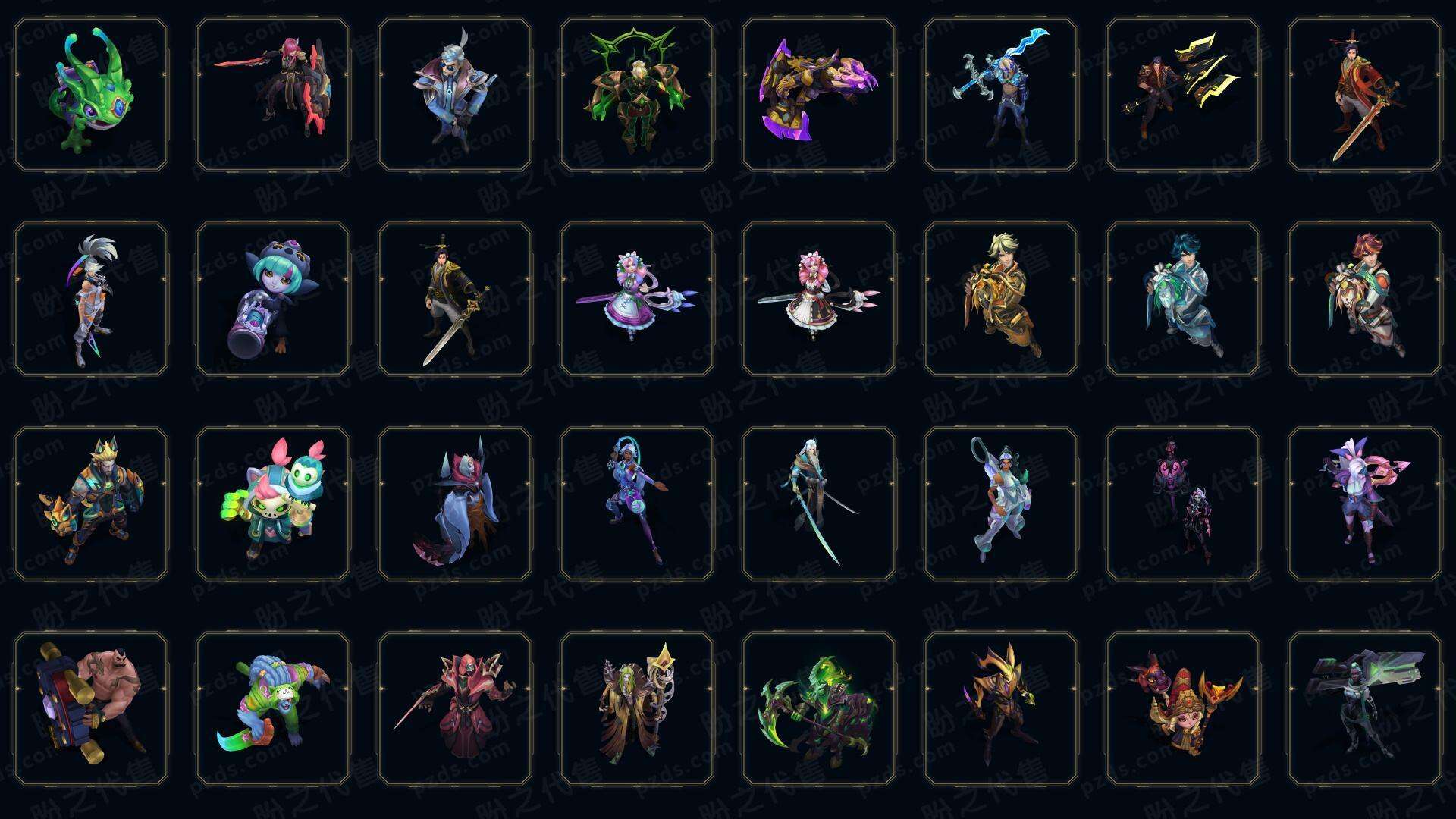Pick the red hooded robed assassin tile
The image size is (1456, 819).
point(455,708)
